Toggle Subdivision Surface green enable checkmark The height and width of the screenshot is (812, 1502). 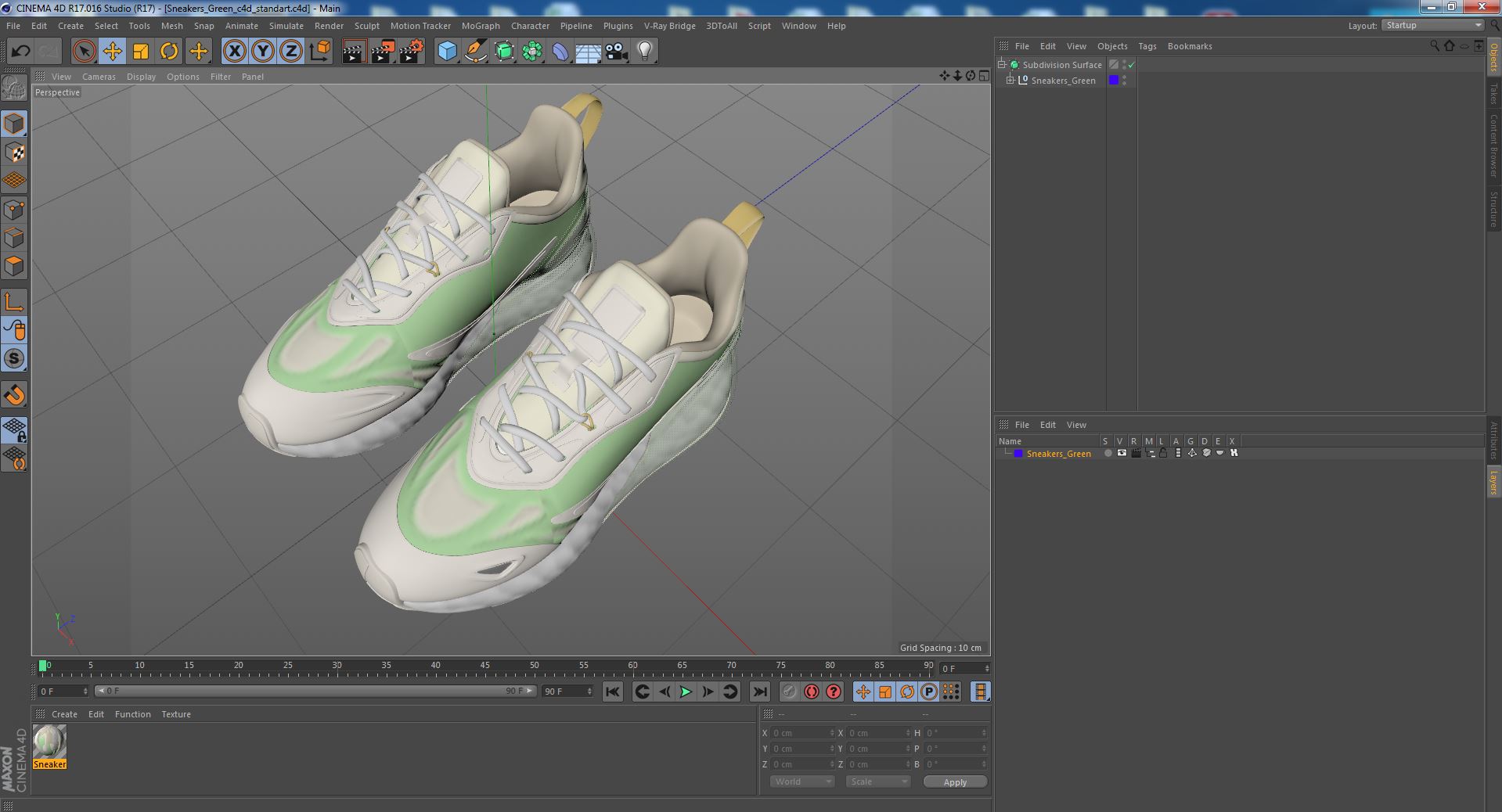pyautogui.click(x=1131, y=65)
